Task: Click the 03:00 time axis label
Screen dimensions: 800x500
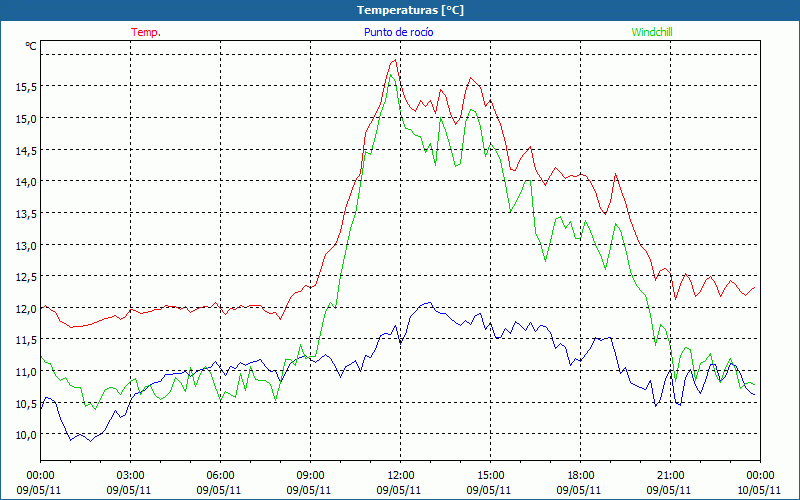Action: (x=130, y=476)
